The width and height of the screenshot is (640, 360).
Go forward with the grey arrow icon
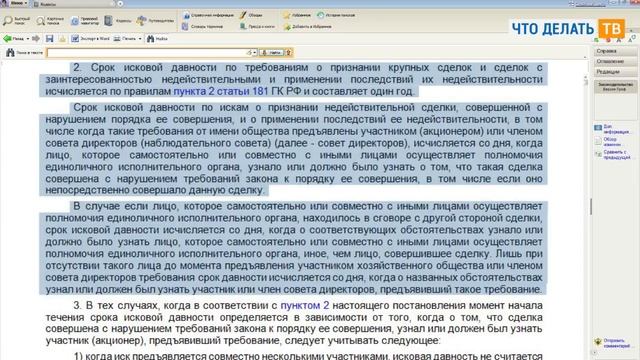[x=36, y=38]
